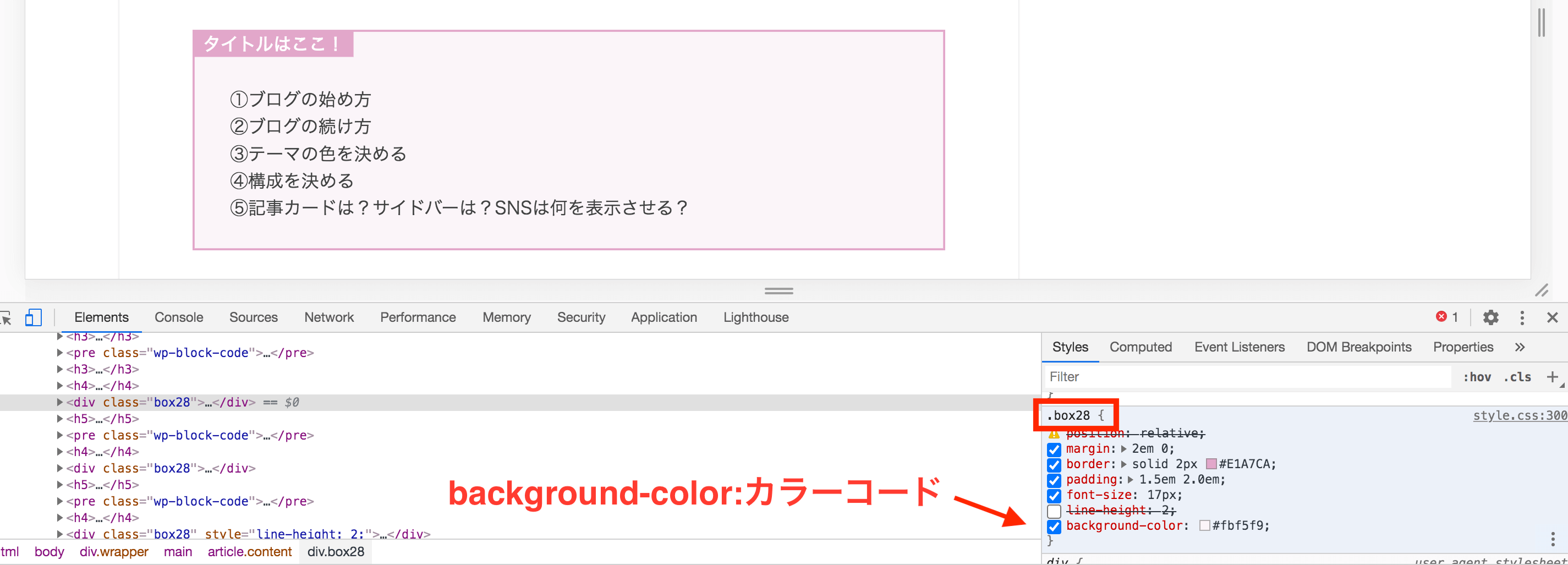Viewport: 1568px width, 565px height.
Task: Open the Network tab
Action: 328,317
